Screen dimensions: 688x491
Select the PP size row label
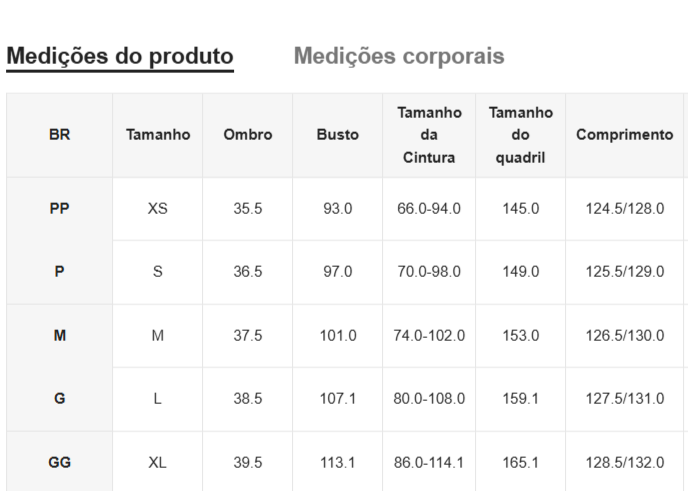[59, 209]
